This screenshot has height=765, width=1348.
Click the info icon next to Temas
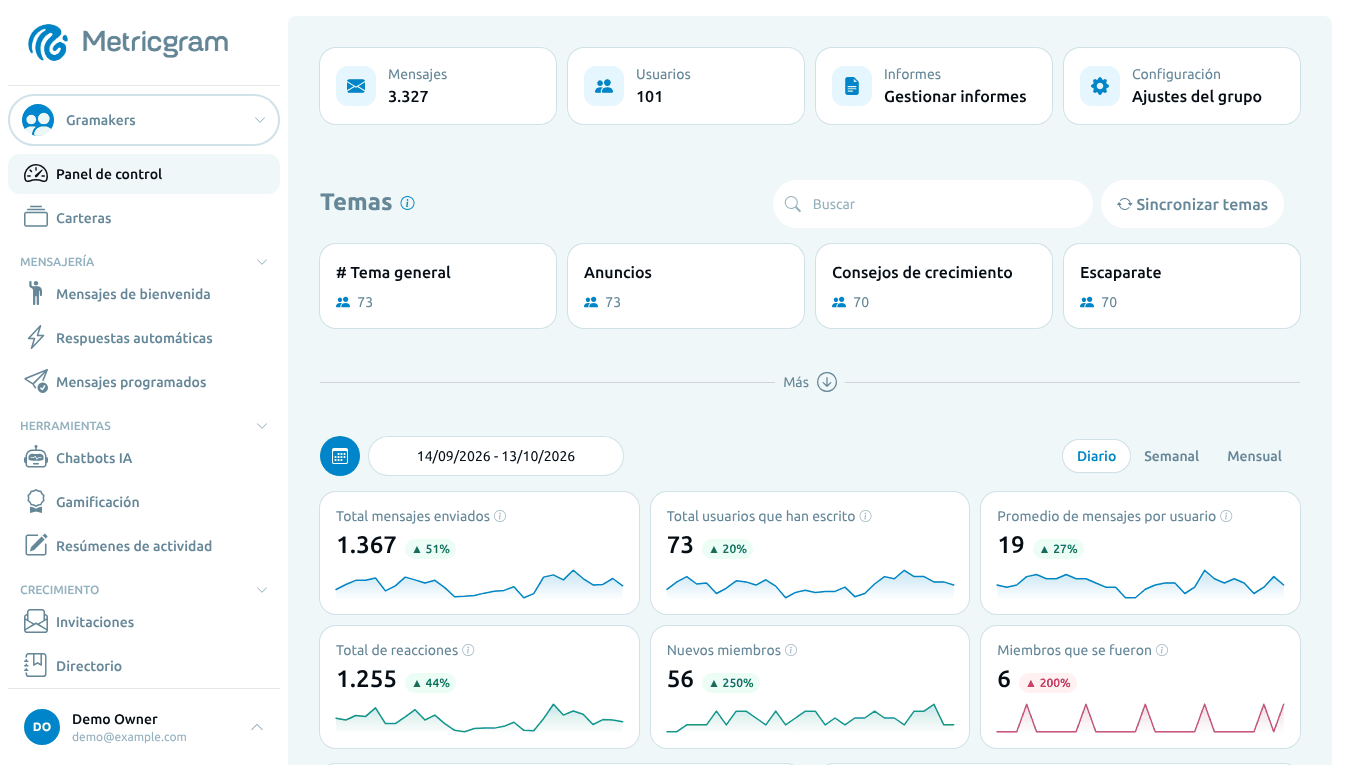tap(407, 203)
